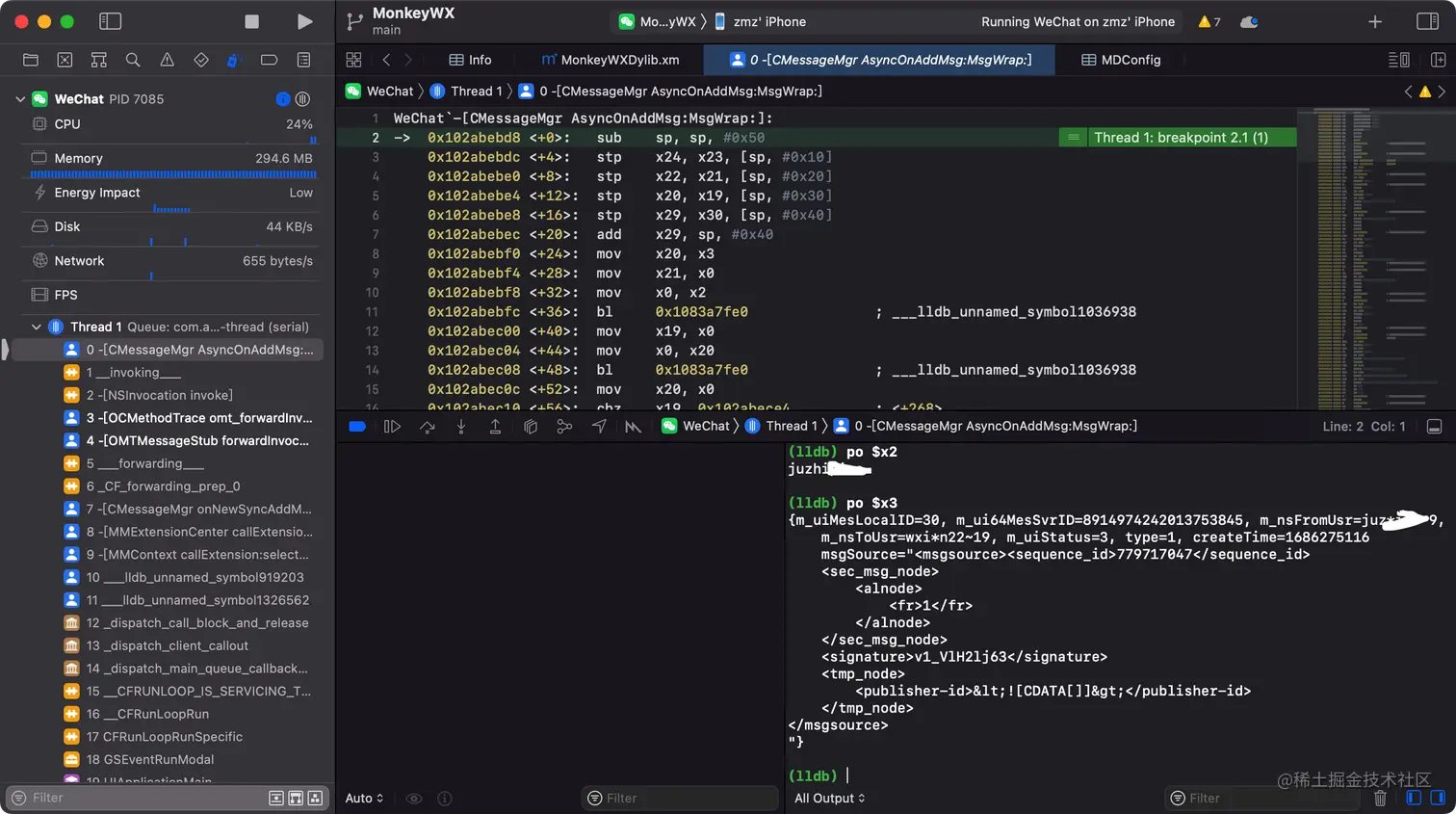Show the 7 warnings indicator
Image resolution: width=1456 pixels, height=814 pixels.
[1209, 21]
